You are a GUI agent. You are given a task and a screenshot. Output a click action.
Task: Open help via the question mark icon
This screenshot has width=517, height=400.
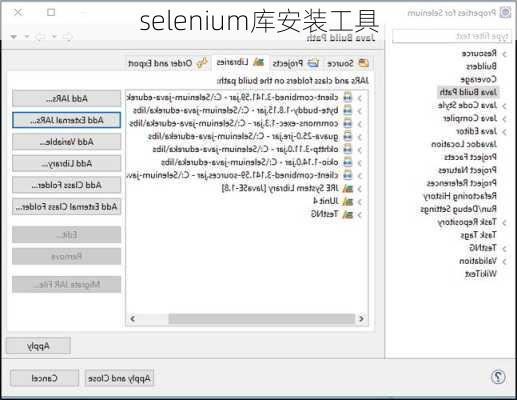click(498, 377)
